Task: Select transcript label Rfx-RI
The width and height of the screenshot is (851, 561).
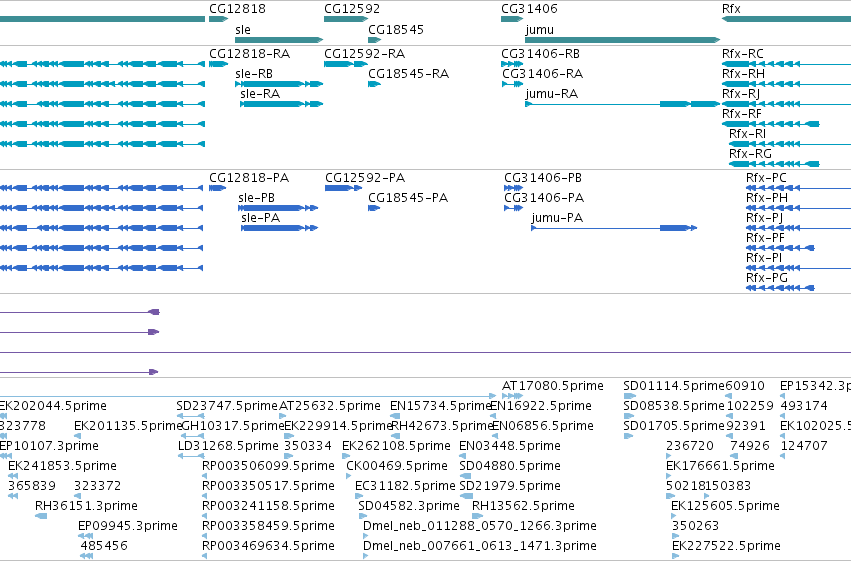Action: (x=747, y=133)
